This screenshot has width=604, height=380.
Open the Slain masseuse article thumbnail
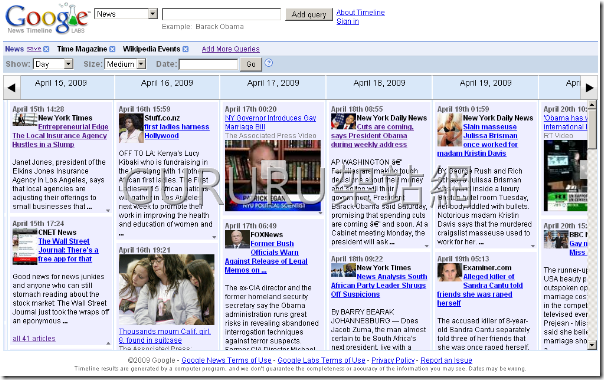[450, 130]
